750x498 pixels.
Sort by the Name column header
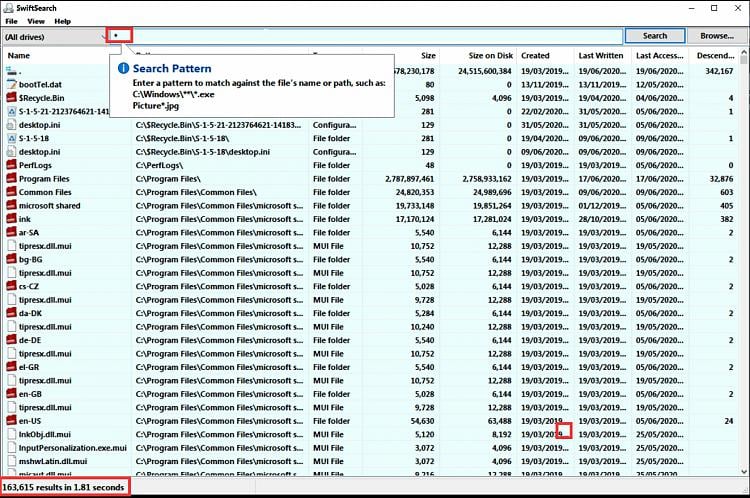[x=19, y=55]
